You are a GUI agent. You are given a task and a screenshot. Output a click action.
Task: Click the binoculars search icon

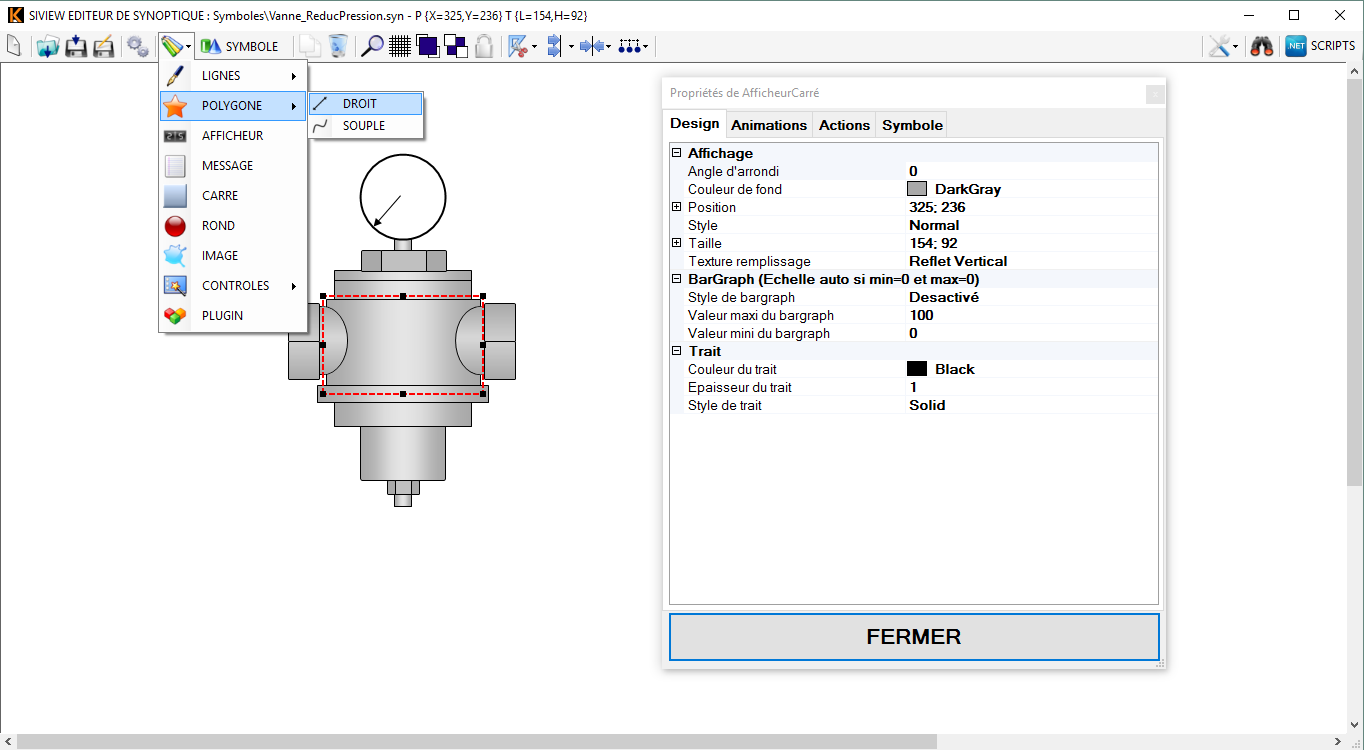[x=1262, y=46]
